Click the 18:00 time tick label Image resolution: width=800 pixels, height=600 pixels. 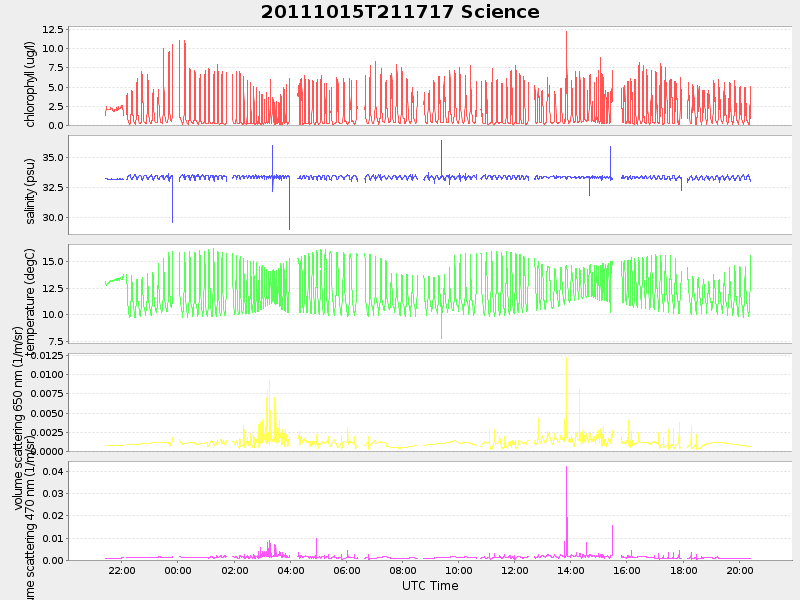click(684, 570)
